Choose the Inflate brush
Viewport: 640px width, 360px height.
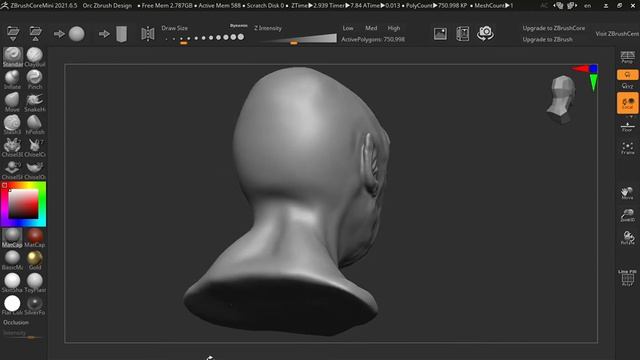(12, 79)
